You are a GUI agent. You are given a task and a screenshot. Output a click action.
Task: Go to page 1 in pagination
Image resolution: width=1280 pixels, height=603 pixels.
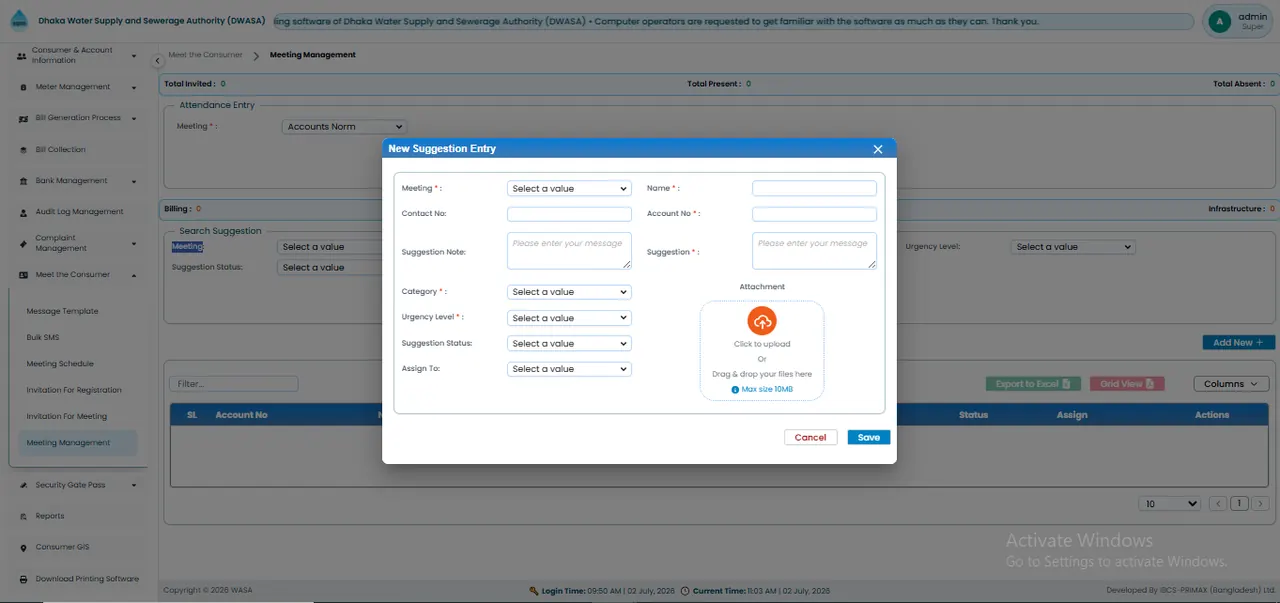click(x=1240, y=504)
